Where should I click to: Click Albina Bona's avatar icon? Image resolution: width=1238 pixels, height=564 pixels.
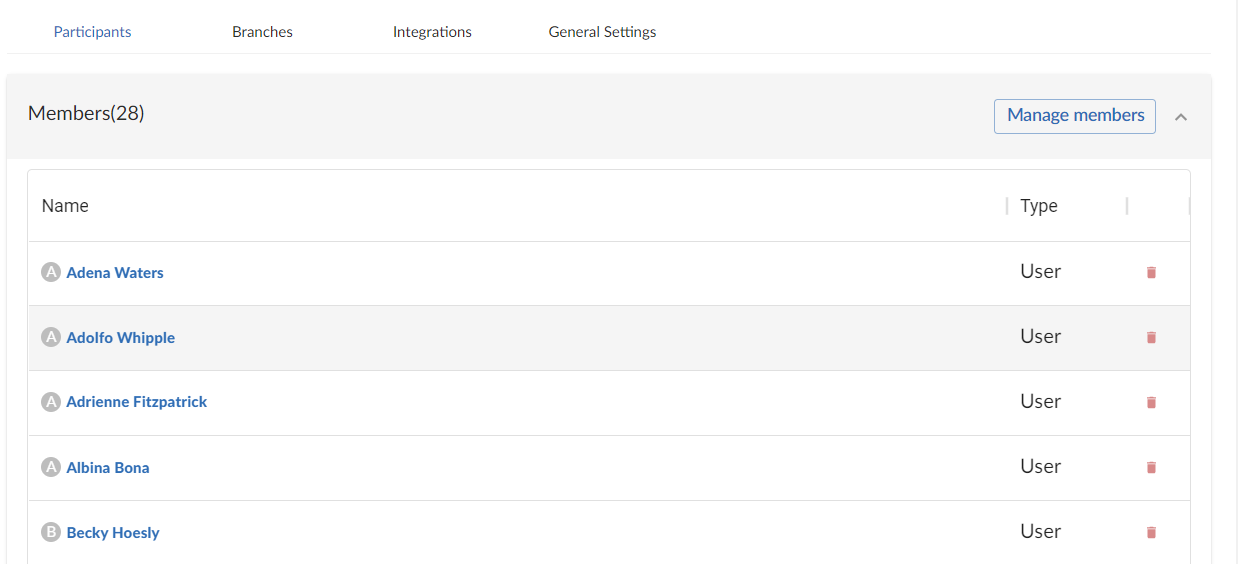[x=51, y=467]
